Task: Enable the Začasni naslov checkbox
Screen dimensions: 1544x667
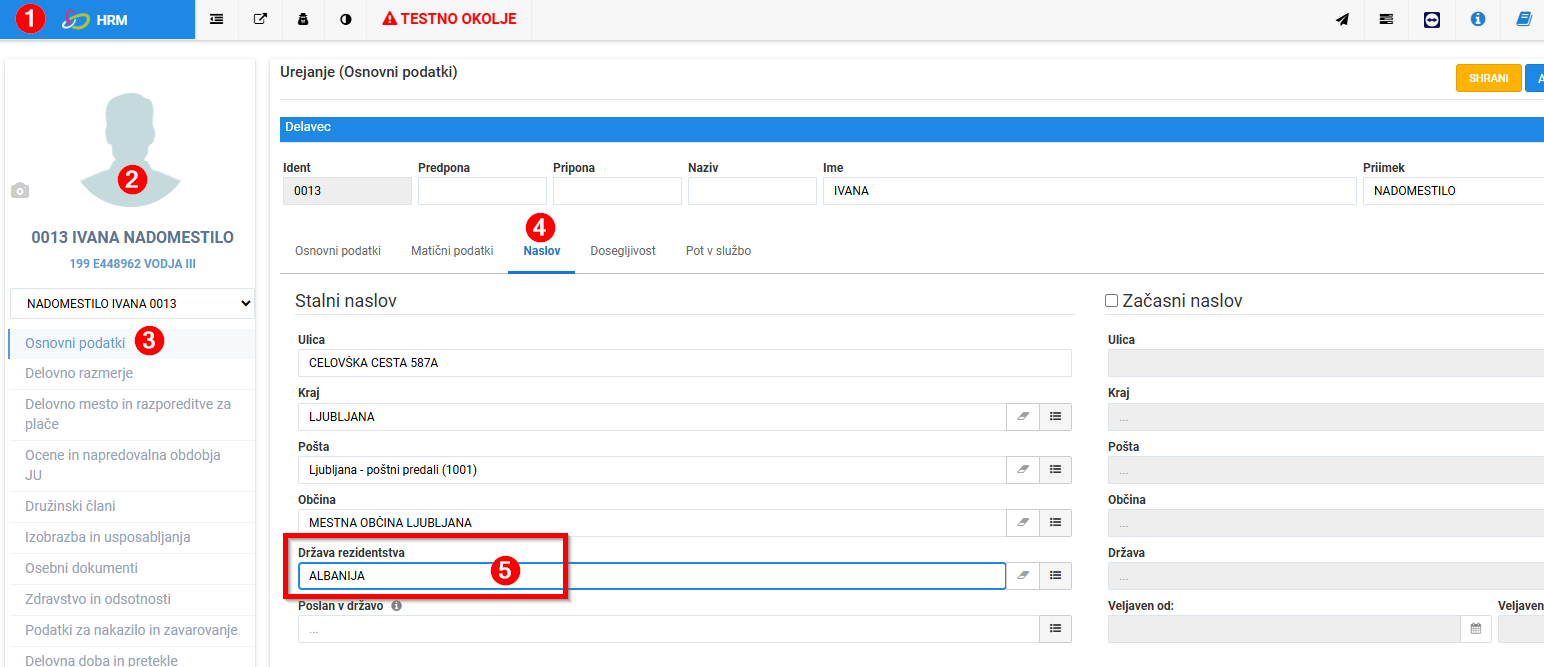Action: point(1111,301)
